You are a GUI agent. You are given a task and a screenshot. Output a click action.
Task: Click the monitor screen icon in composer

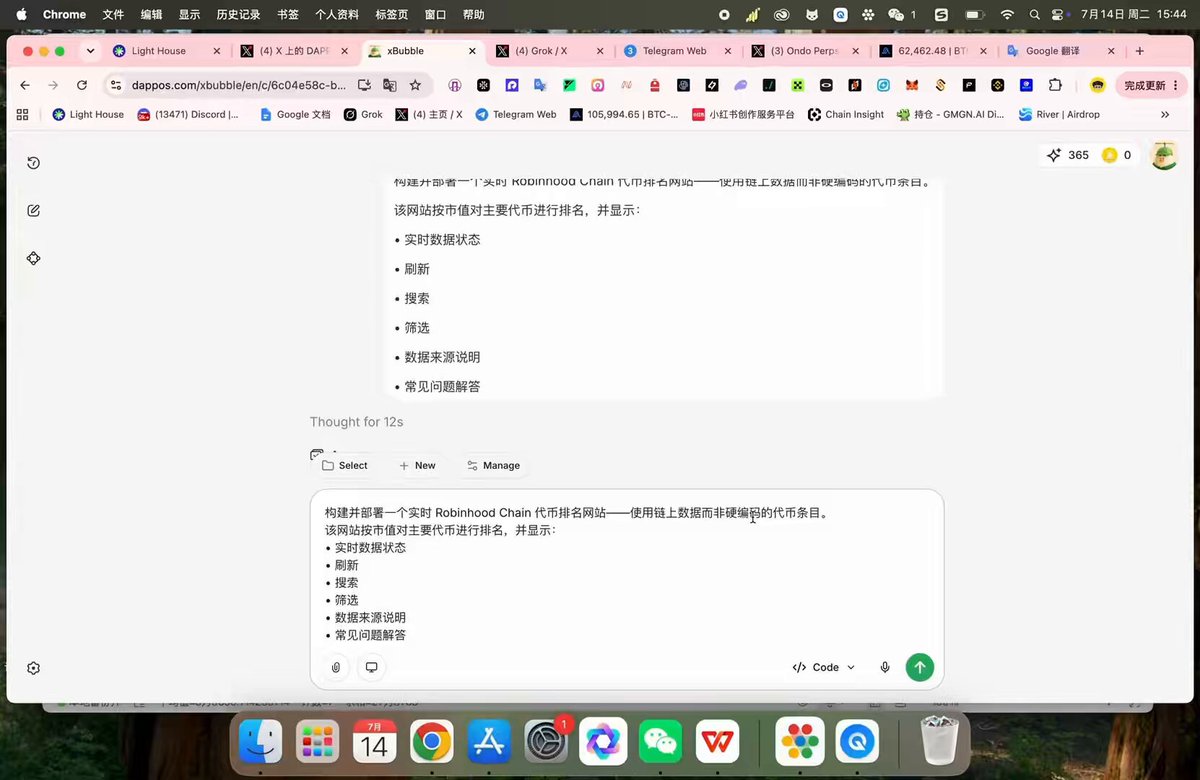coord(371,667)
